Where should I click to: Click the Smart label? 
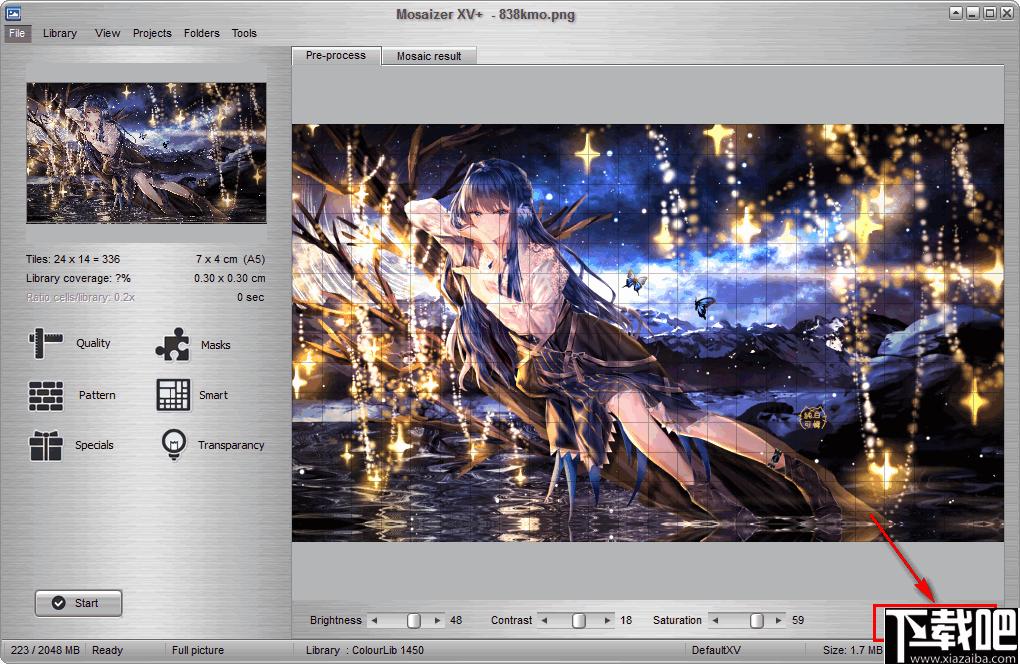[213, 395]
